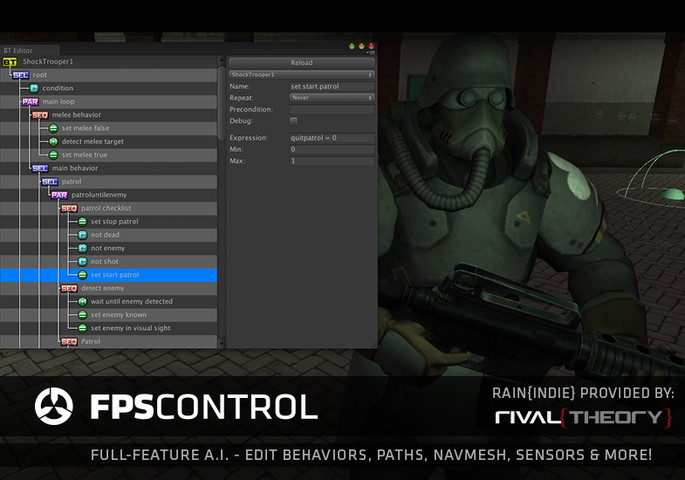
Task: Click the SEL icon of the root node
Action: click(x=21, y=75)
